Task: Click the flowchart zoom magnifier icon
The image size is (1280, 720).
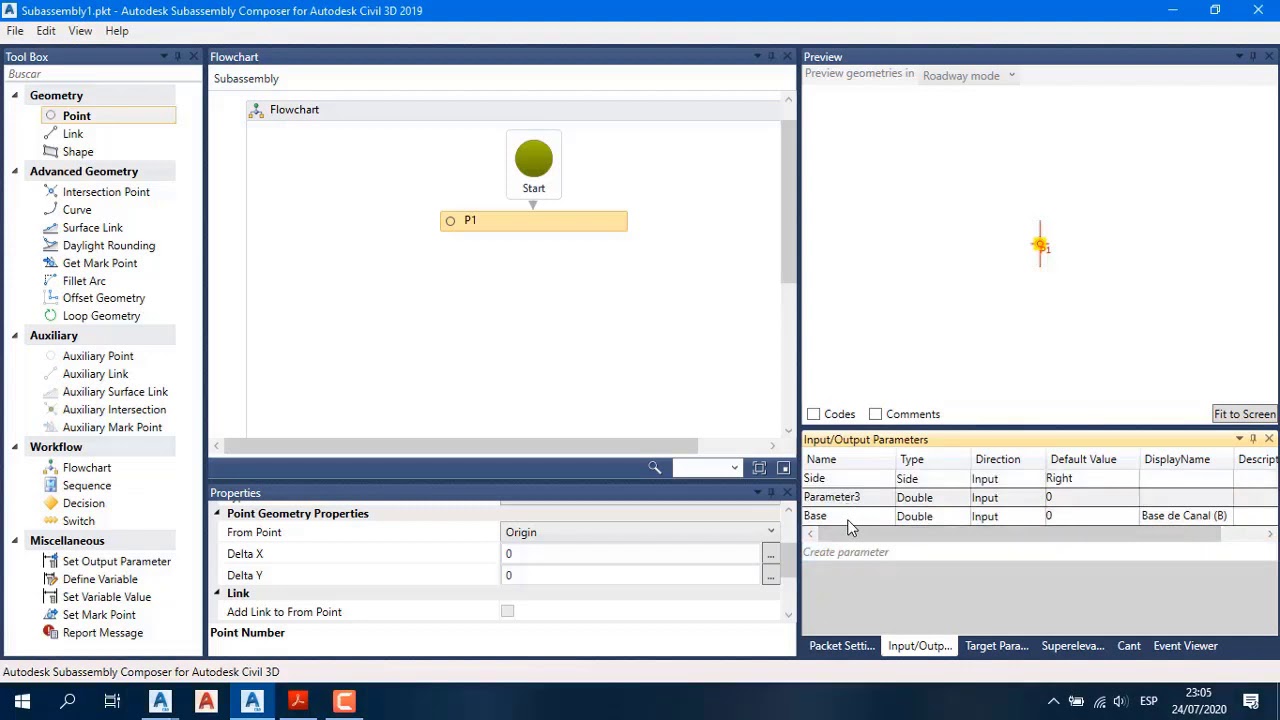Action: tap(654, 468)
